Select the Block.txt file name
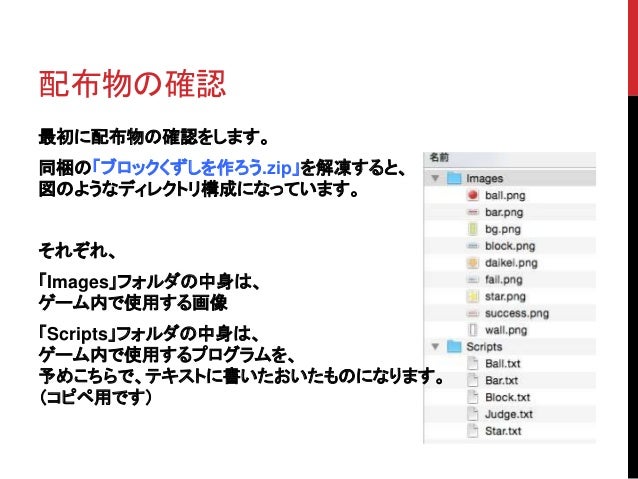Image resolution: width=638 pixels, height=479 pixels. point(508,398)
